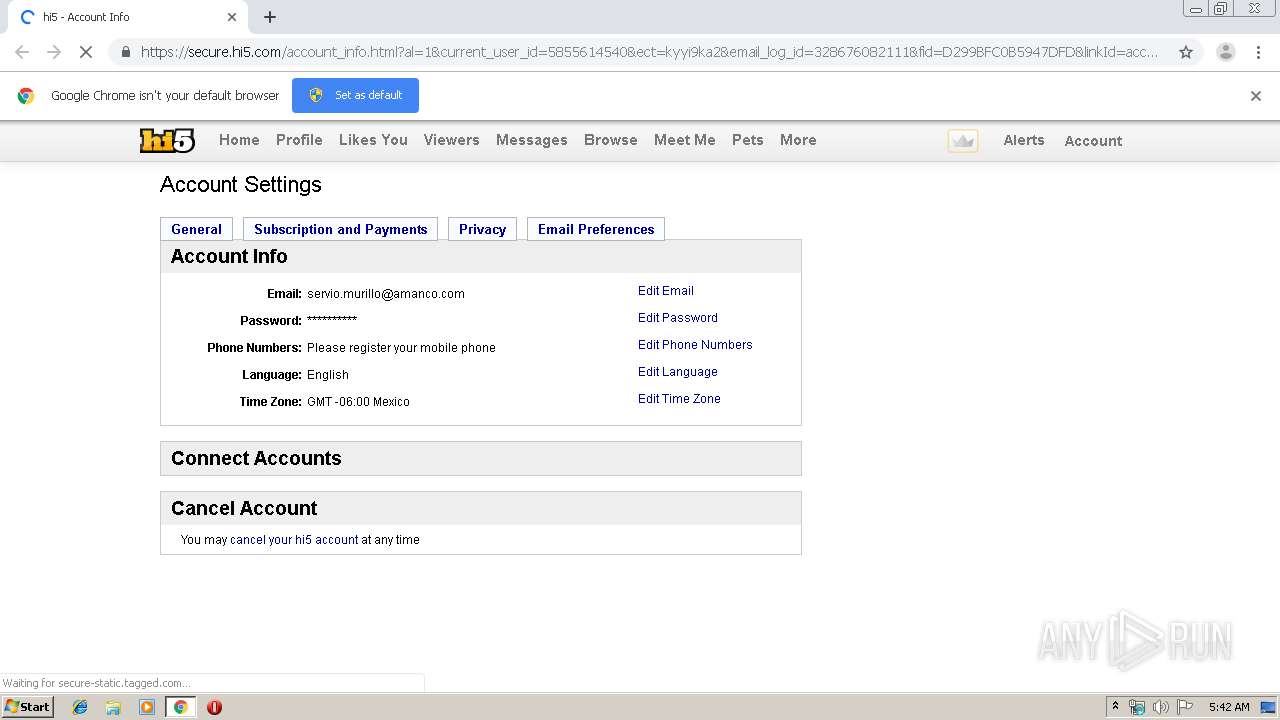Stop loading the page
Image resolution: width=1280 pixels, height=720 pixels.
click(86, 52)
